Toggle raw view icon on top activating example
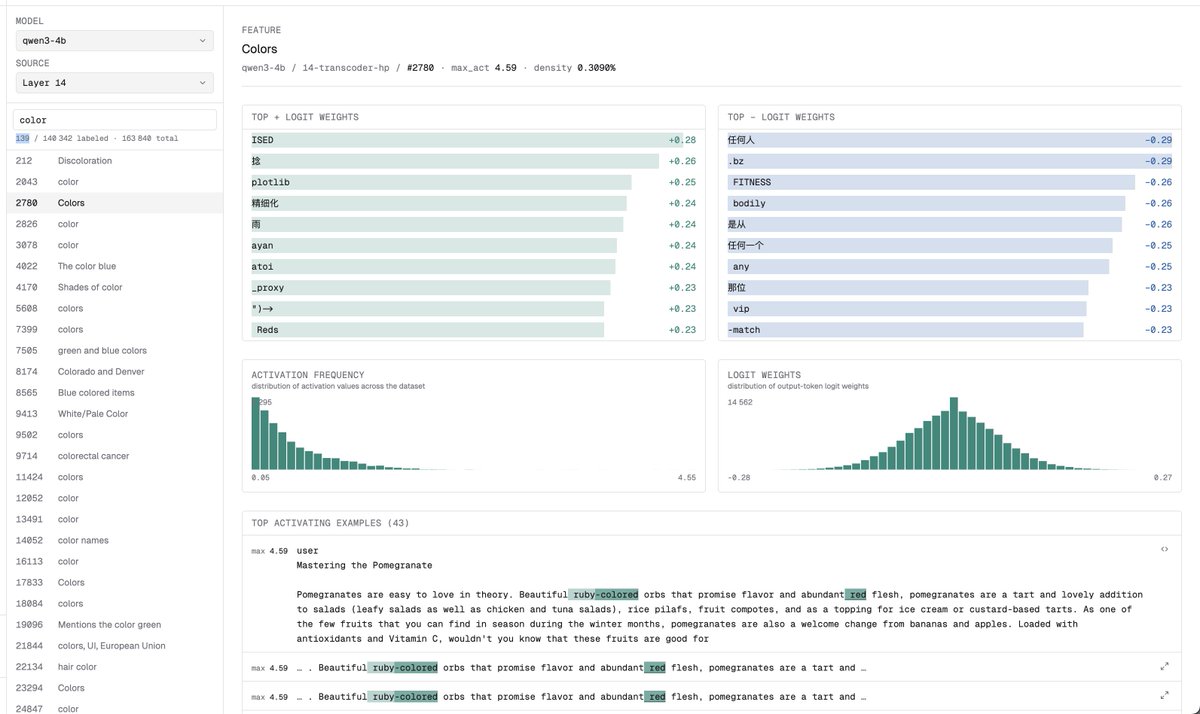 [x=1164, y=549]
